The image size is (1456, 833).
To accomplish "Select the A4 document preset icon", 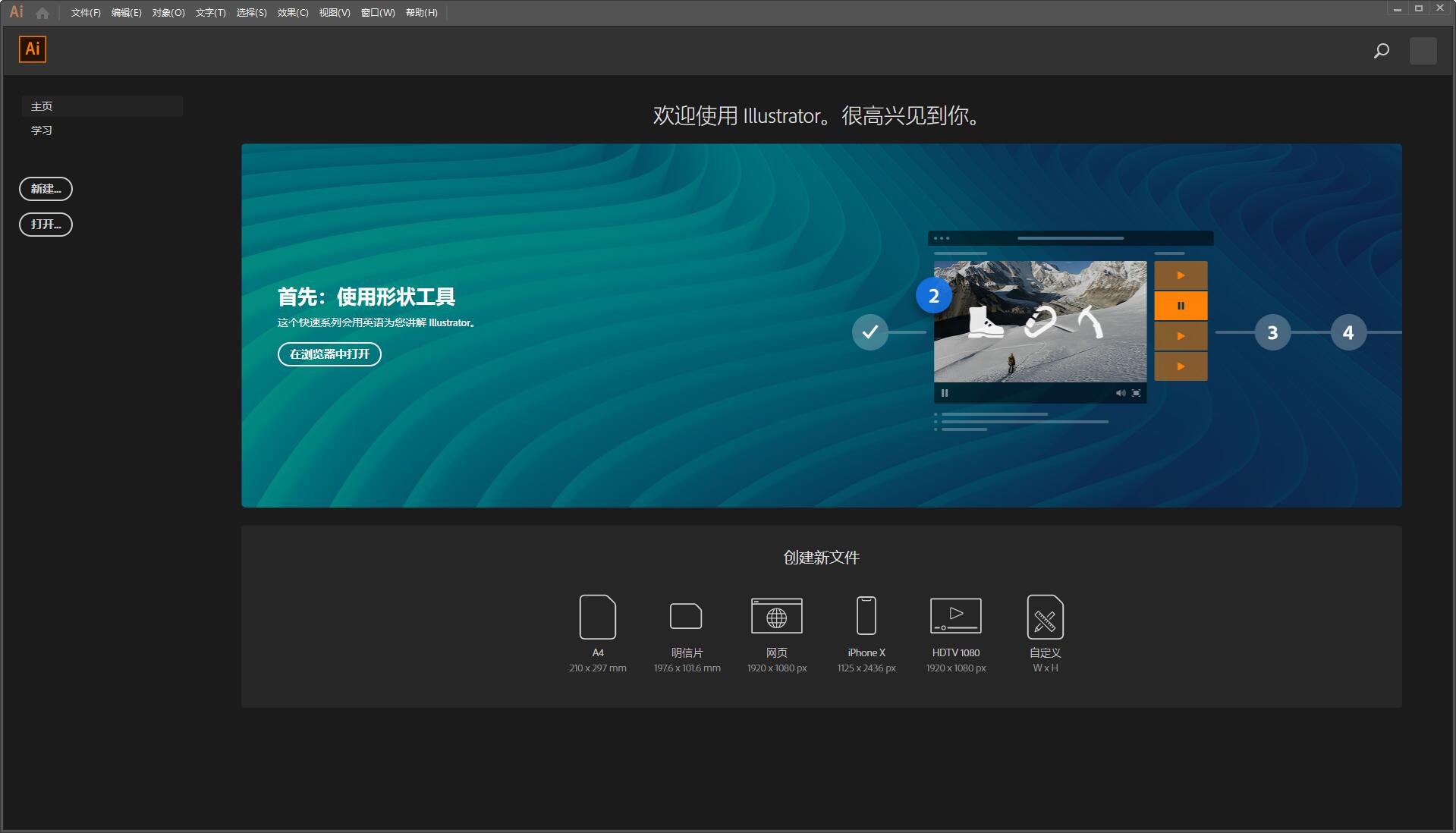I will click(x=598, y=617).
